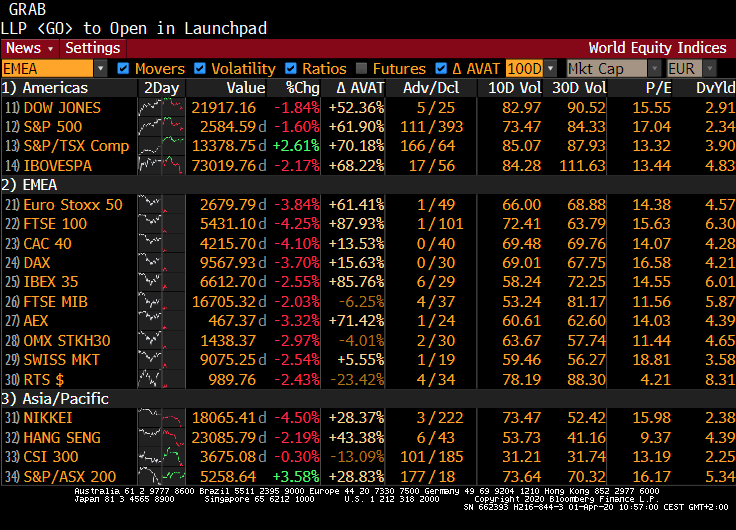This screenshot has height=530, width=736.
Task: Click the FTSE 100 change -4.25%
Action: click(x=297, y=224)
